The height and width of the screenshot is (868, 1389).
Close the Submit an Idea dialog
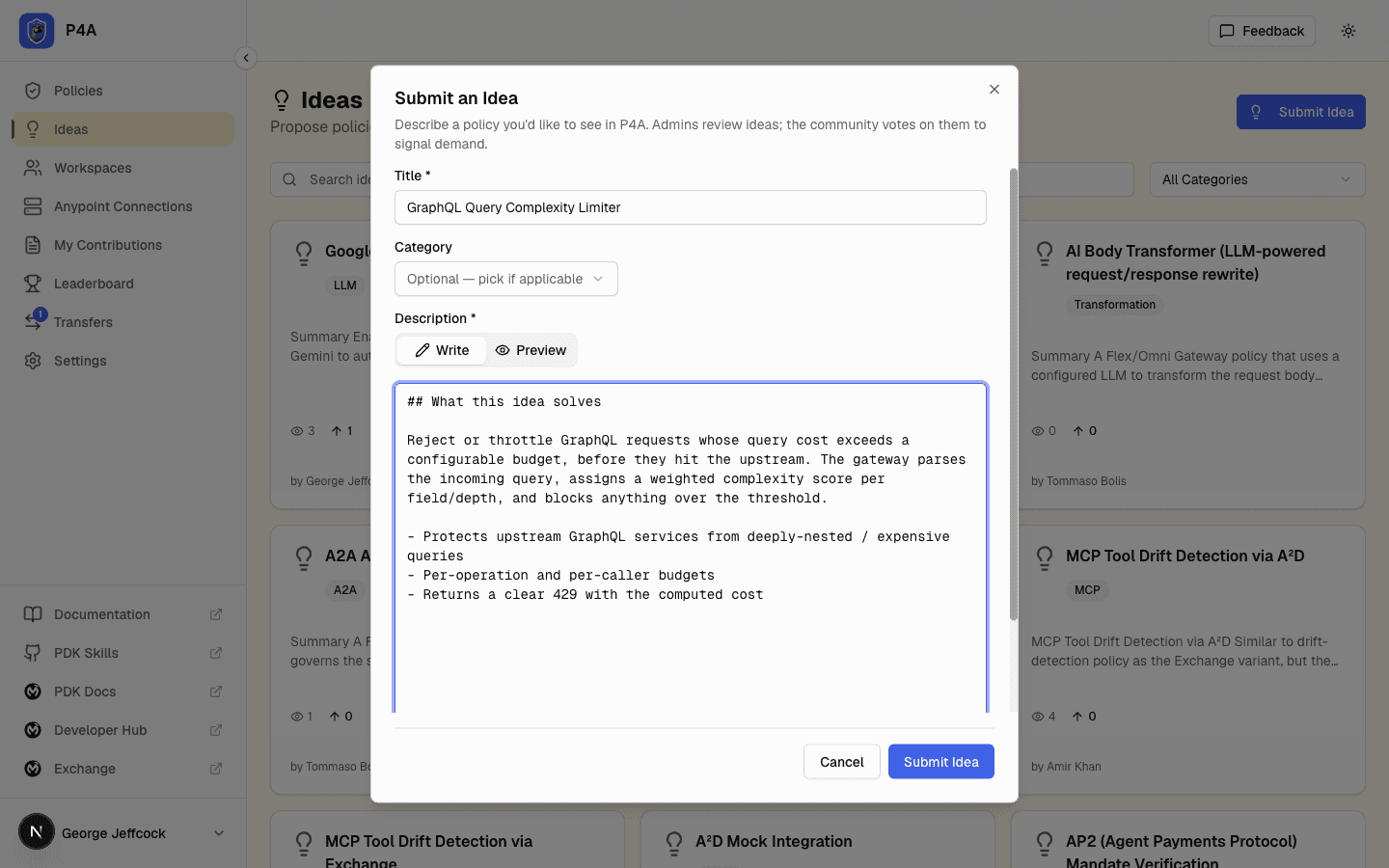(x=994, y=89)
